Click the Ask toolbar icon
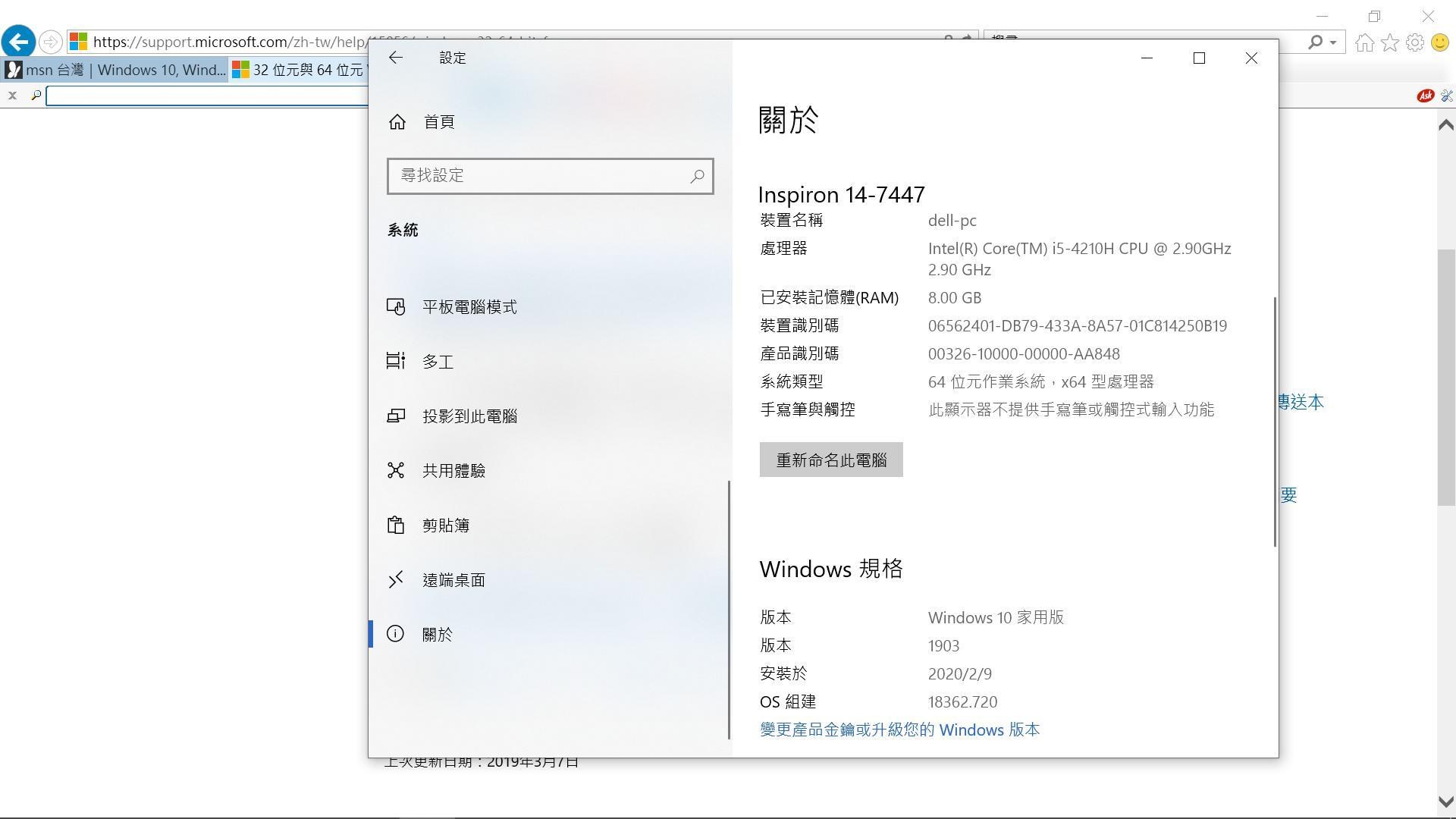 click(x=1425, y=96)
